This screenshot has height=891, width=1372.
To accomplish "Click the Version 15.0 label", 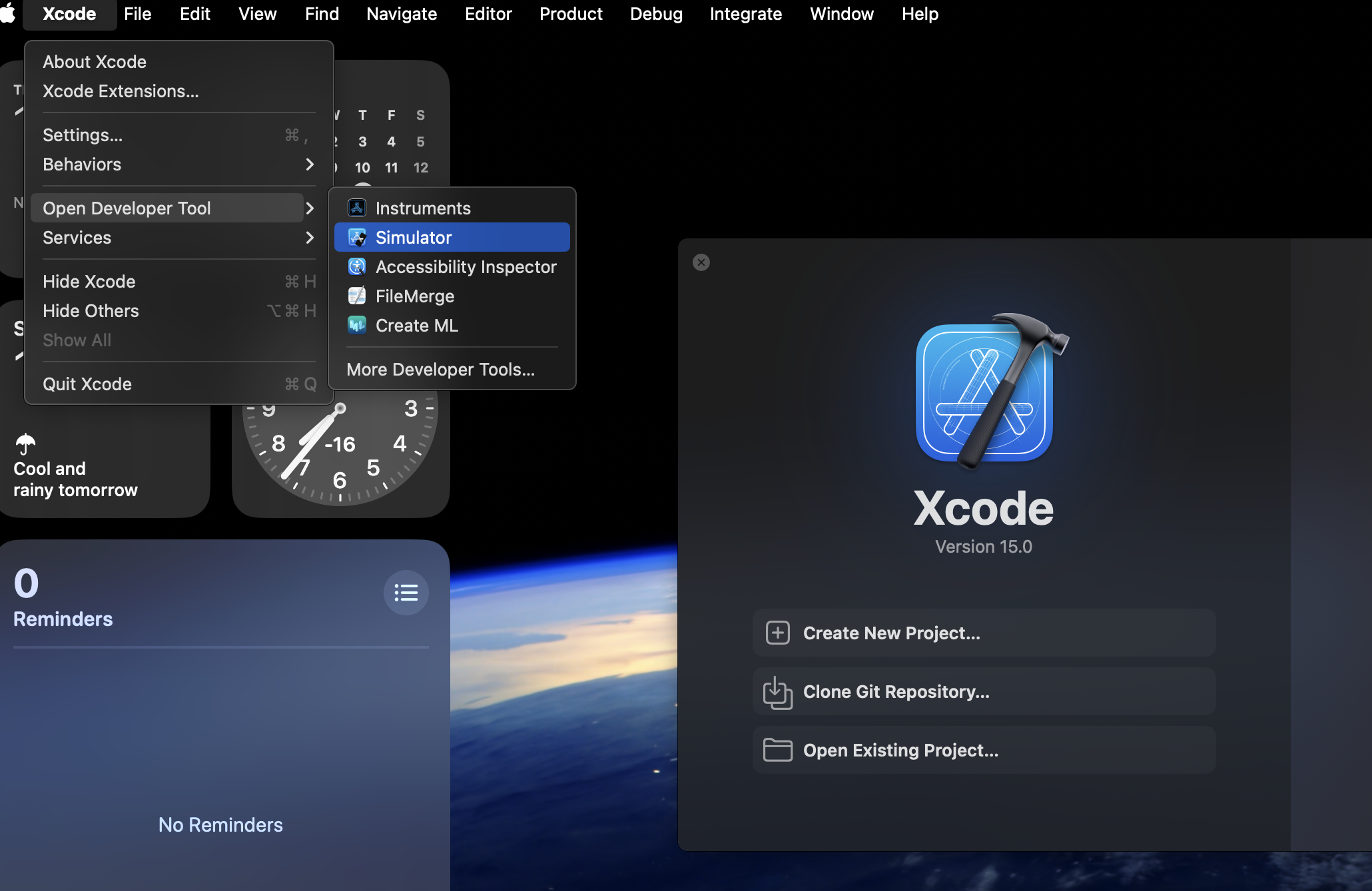I will tap(984, 546).
